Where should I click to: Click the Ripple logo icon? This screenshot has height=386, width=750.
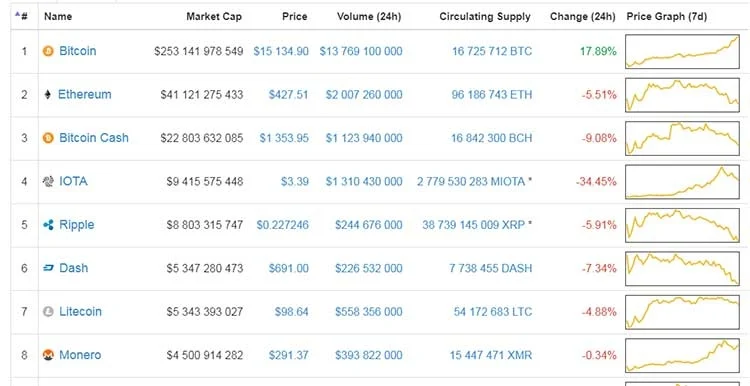point(48,225)
